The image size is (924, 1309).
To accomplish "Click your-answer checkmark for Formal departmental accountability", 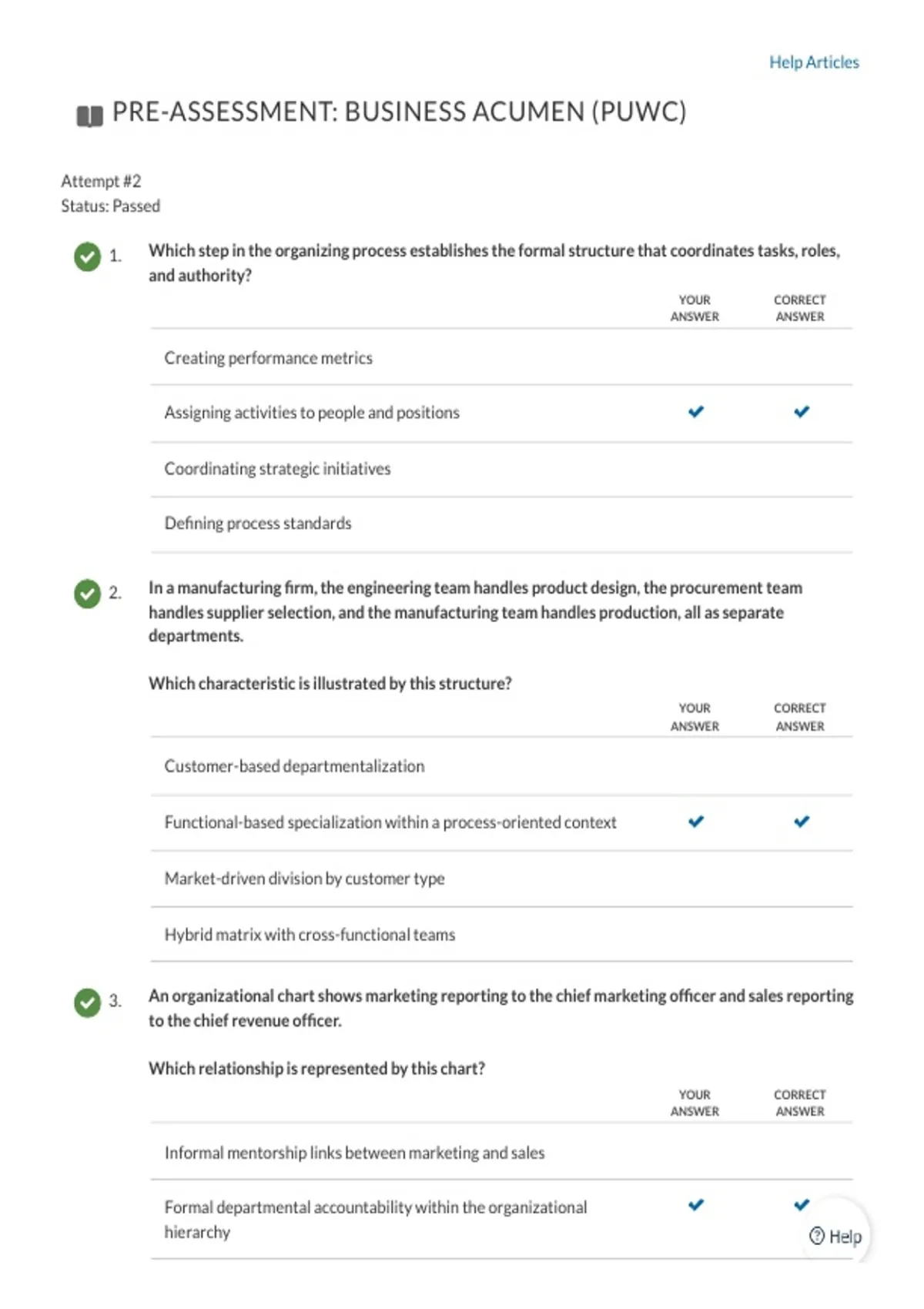I will coord(696,1205).
